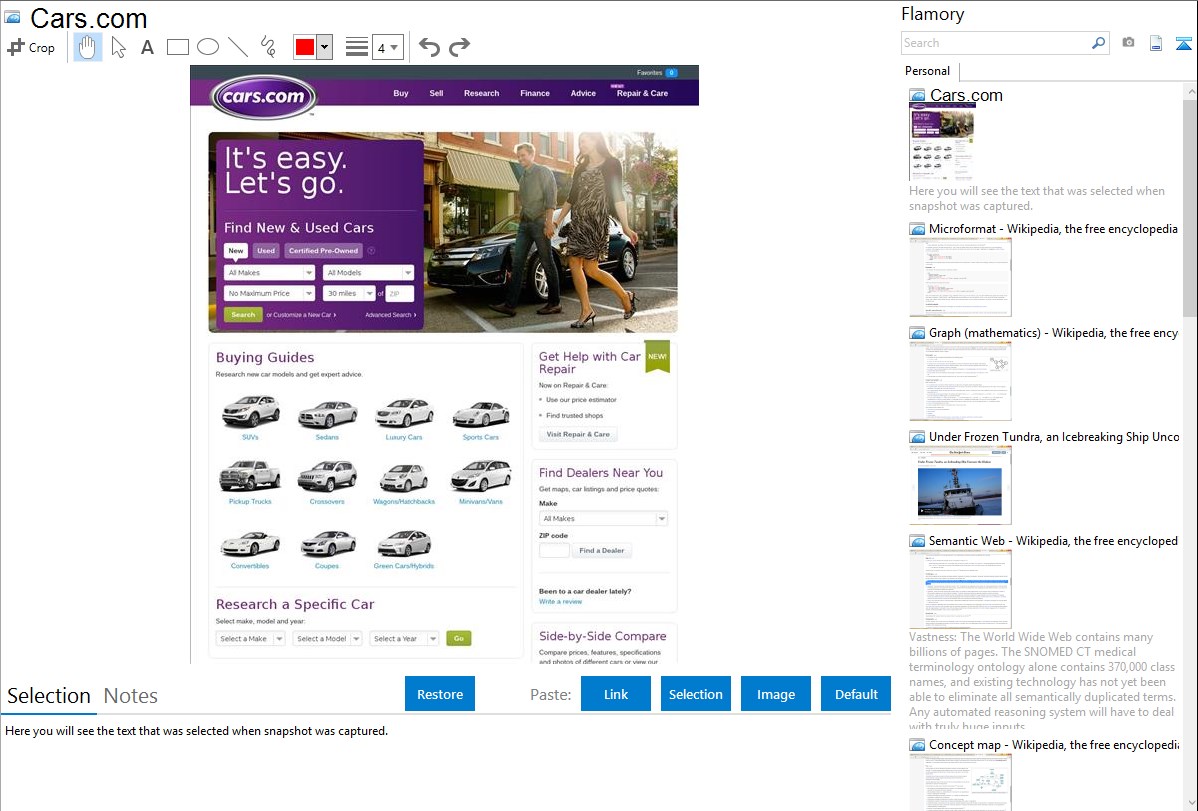Undo the last annotation
Image resolution: width=1198 pixels, height=811 pixels.
click(x=429, y=47)
